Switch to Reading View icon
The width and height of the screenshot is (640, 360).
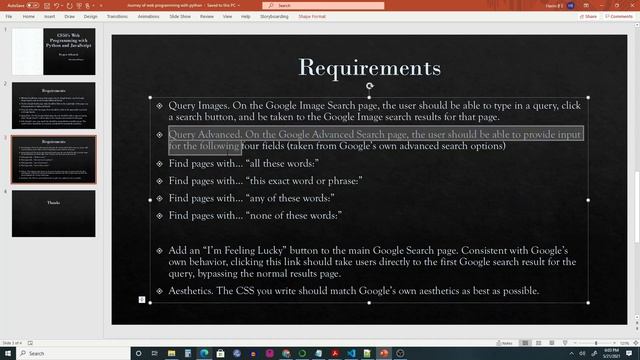[551, 343]
